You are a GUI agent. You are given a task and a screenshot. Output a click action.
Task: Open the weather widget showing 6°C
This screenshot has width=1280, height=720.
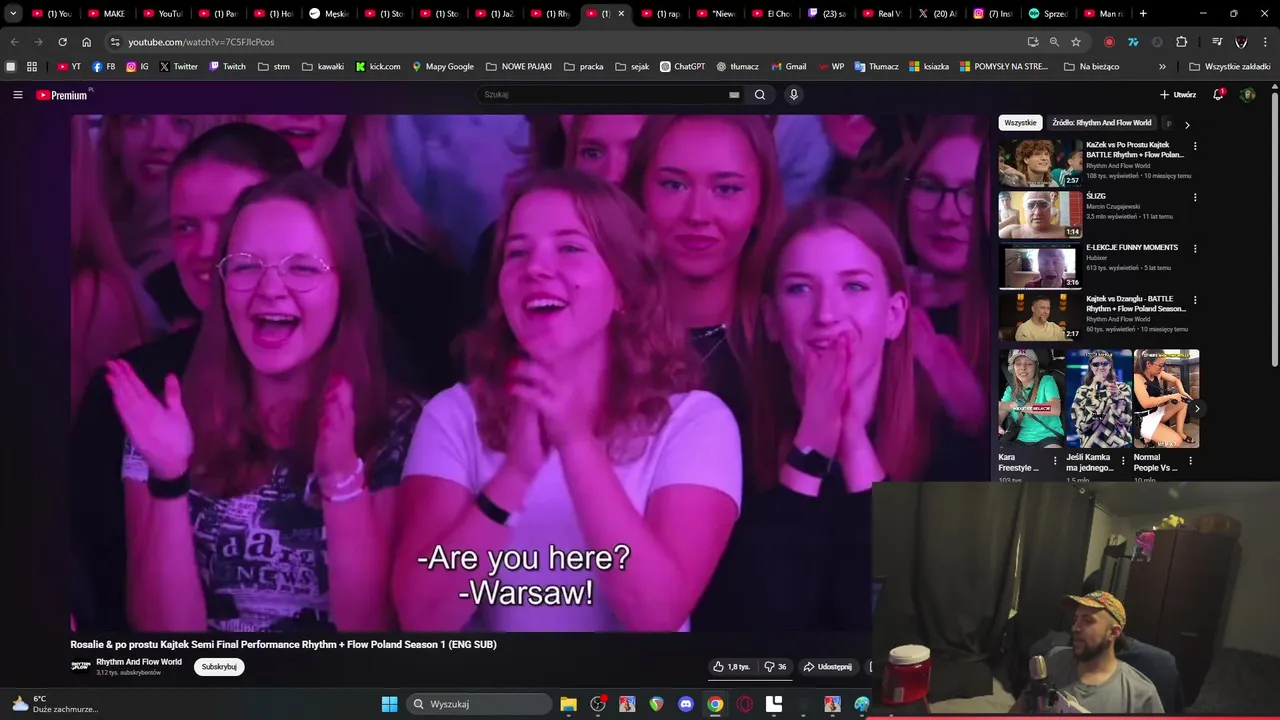(56, 704)
